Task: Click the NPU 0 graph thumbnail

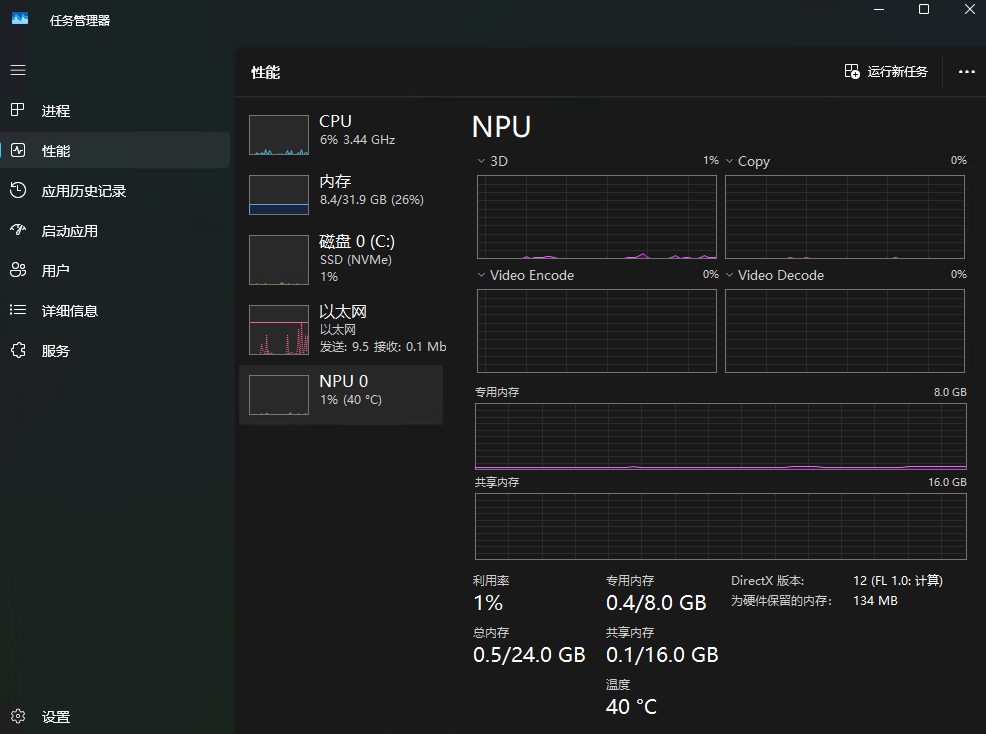Action: click(278, 394)
